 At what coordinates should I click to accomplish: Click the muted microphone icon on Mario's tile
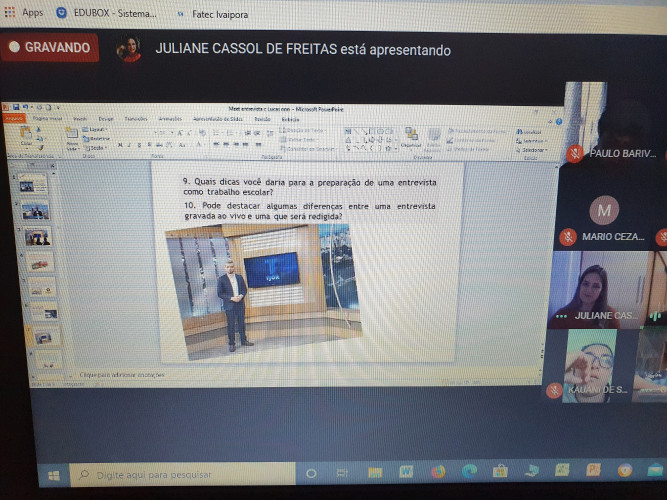[x=567, y=237]
